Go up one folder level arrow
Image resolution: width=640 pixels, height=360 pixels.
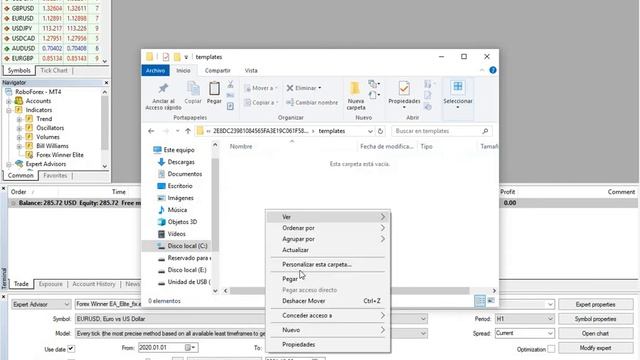tap(188, 131)
